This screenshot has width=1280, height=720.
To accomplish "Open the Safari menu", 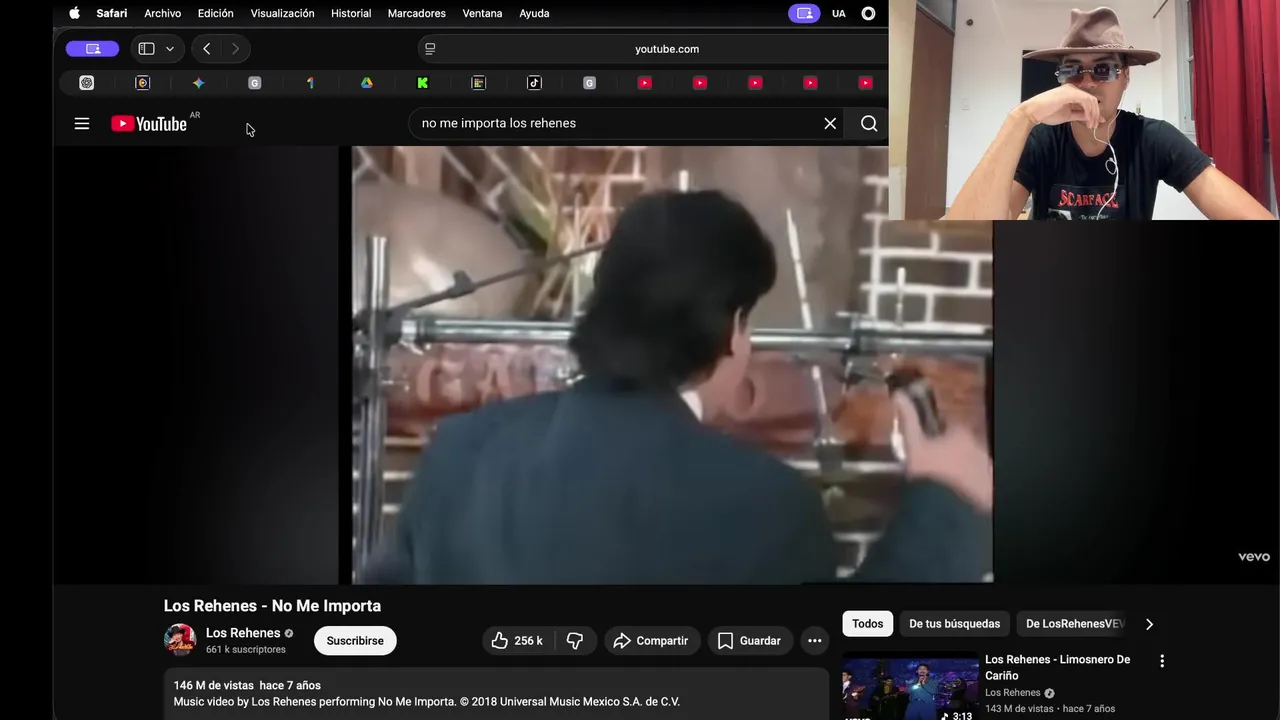I will pos(112,13).
